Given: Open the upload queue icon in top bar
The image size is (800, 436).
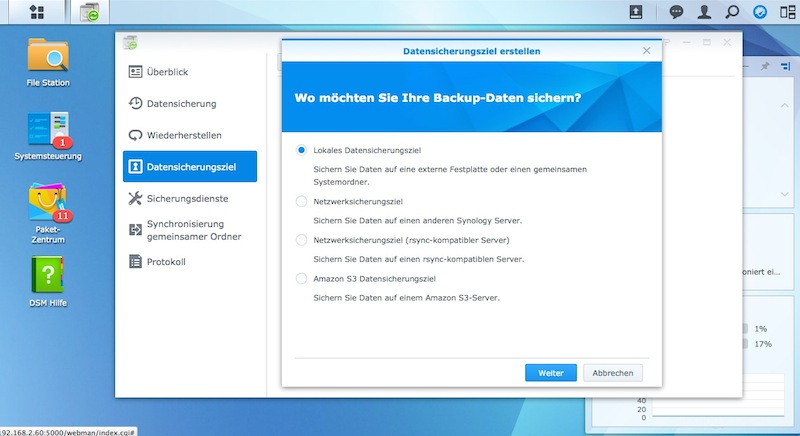Looking at the screenshot, I should [x=636, y=12].
